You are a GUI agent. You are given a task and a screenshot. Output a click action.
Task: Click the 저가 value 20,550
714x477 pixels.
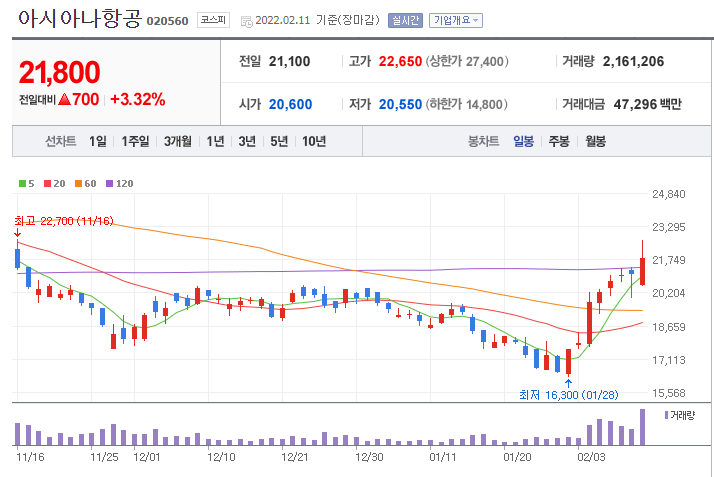click(x=400, y=104)
